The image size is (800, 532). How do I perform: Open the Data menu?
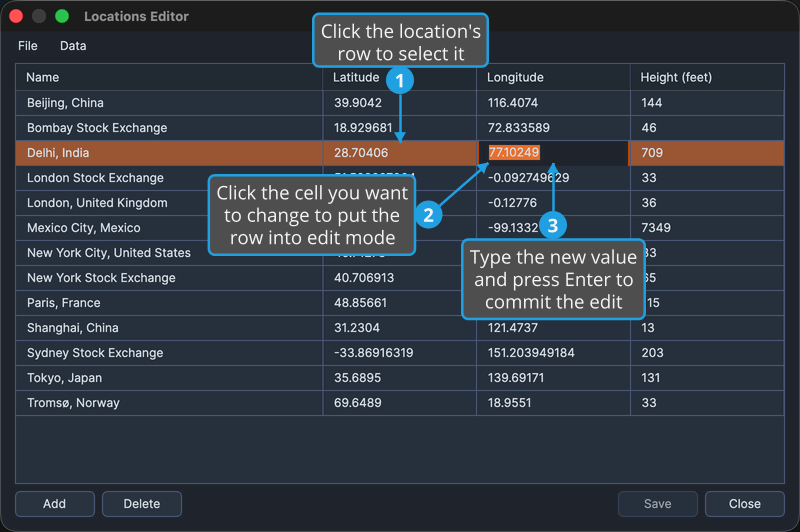73,46
